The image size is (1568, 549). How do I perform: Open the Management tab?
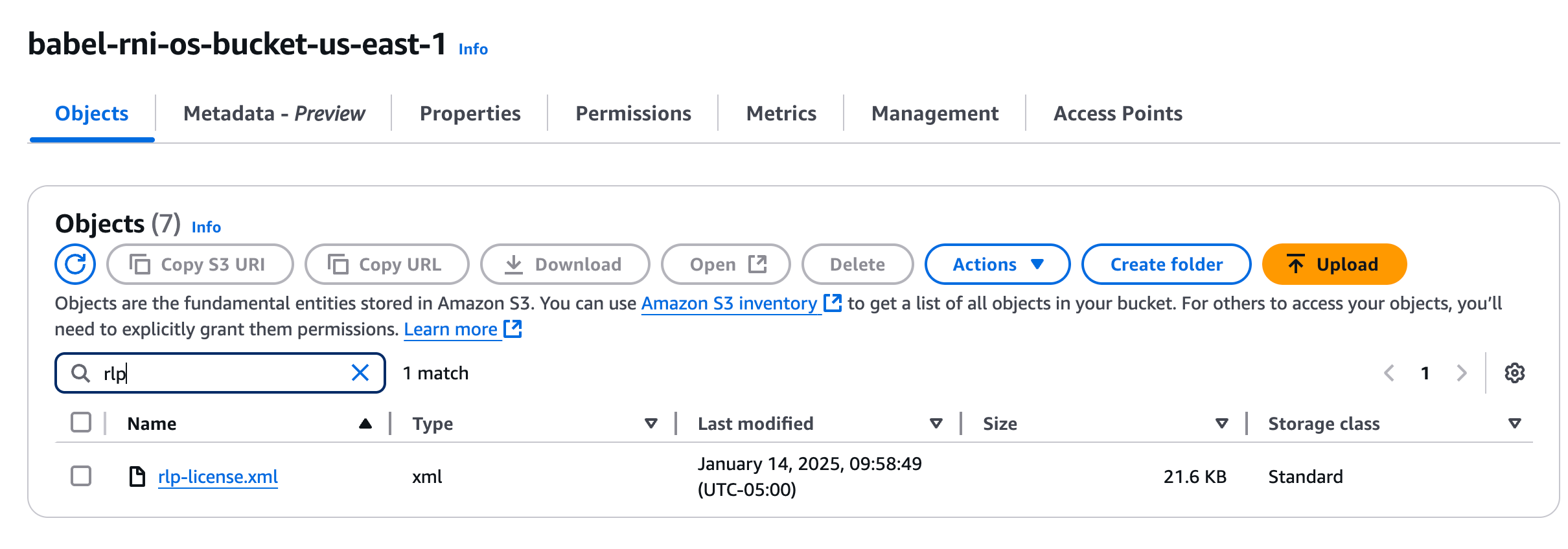935,114
